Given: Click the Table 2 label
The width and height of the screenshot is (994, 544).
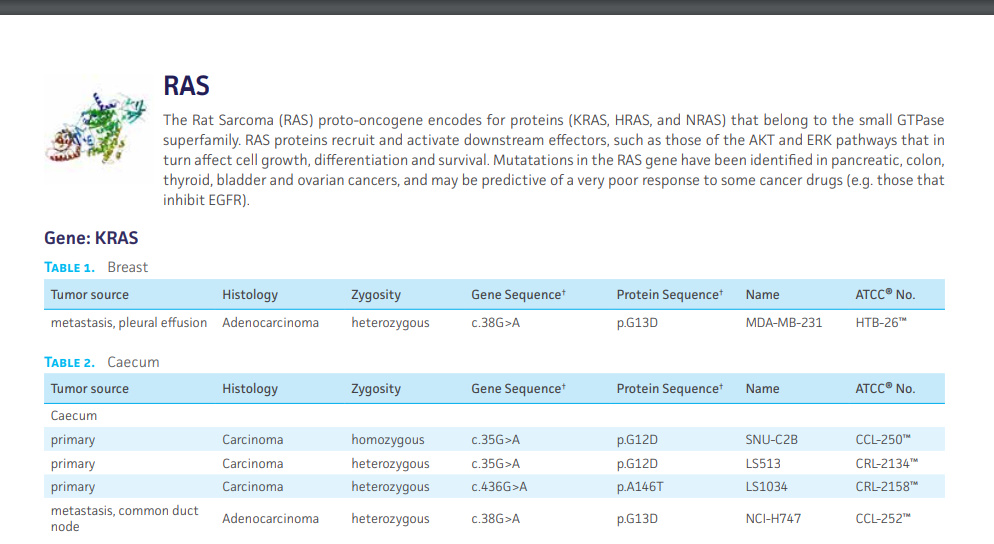Looking at the screenshot, I should click(x=70, y=363).
